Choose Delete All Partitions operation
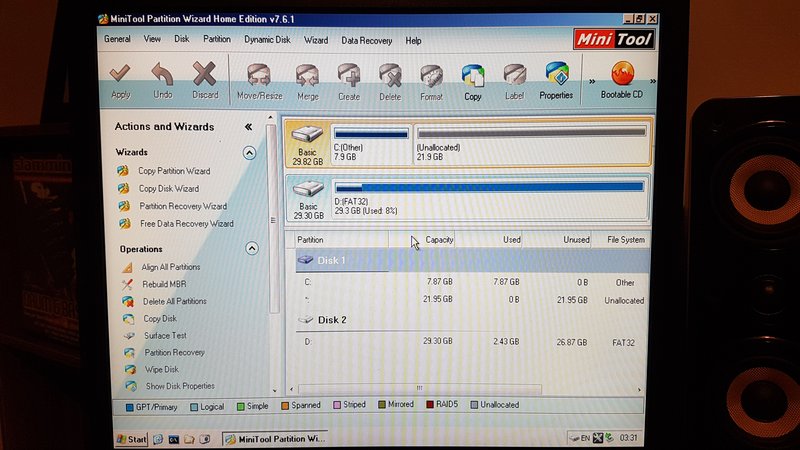Viewport: 800px width, 450px height. click(174, 301)
